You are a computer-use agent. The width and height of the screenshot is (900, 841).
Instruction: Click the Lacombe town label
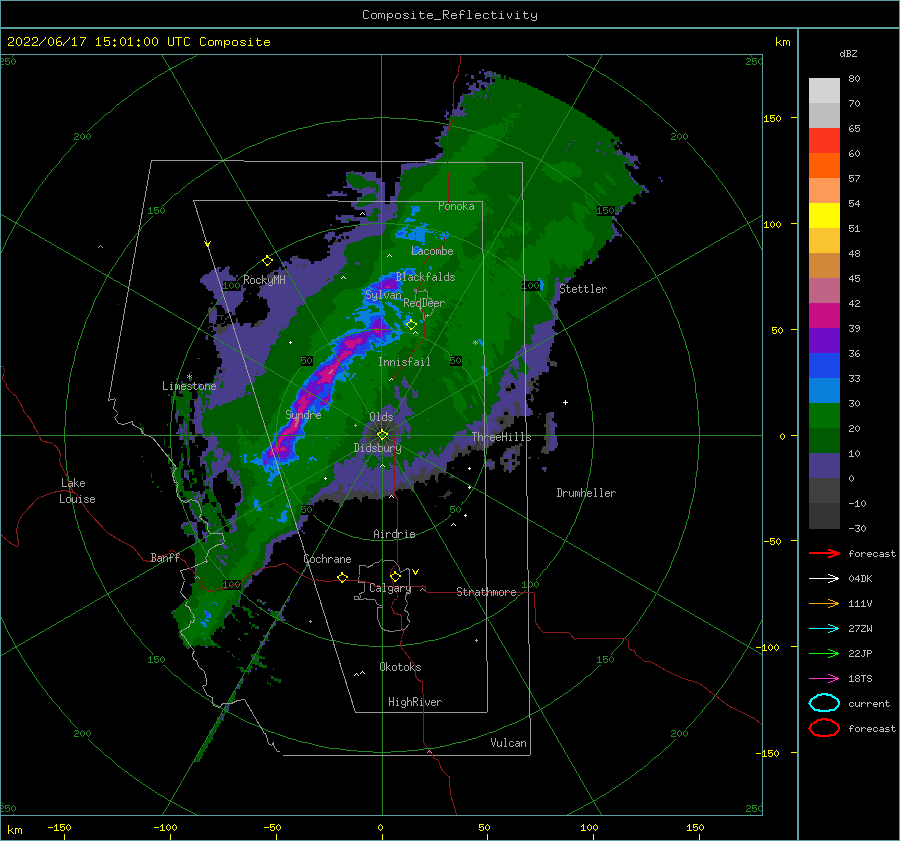pos(432,251)
